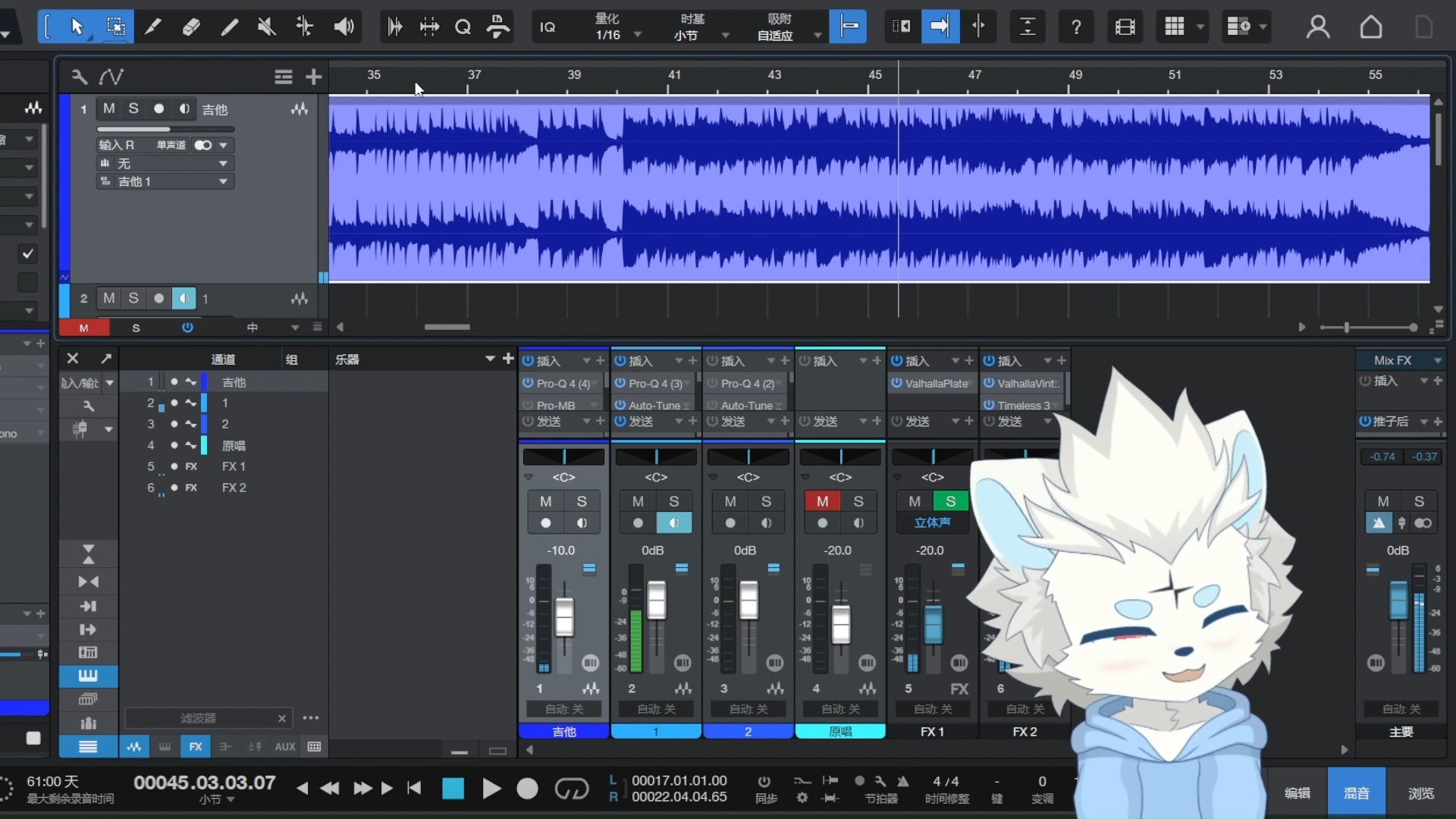The height and width of the screenshot is (819, 1456).
Task: Select the Bend tool
Action: [x=305, y=27]
